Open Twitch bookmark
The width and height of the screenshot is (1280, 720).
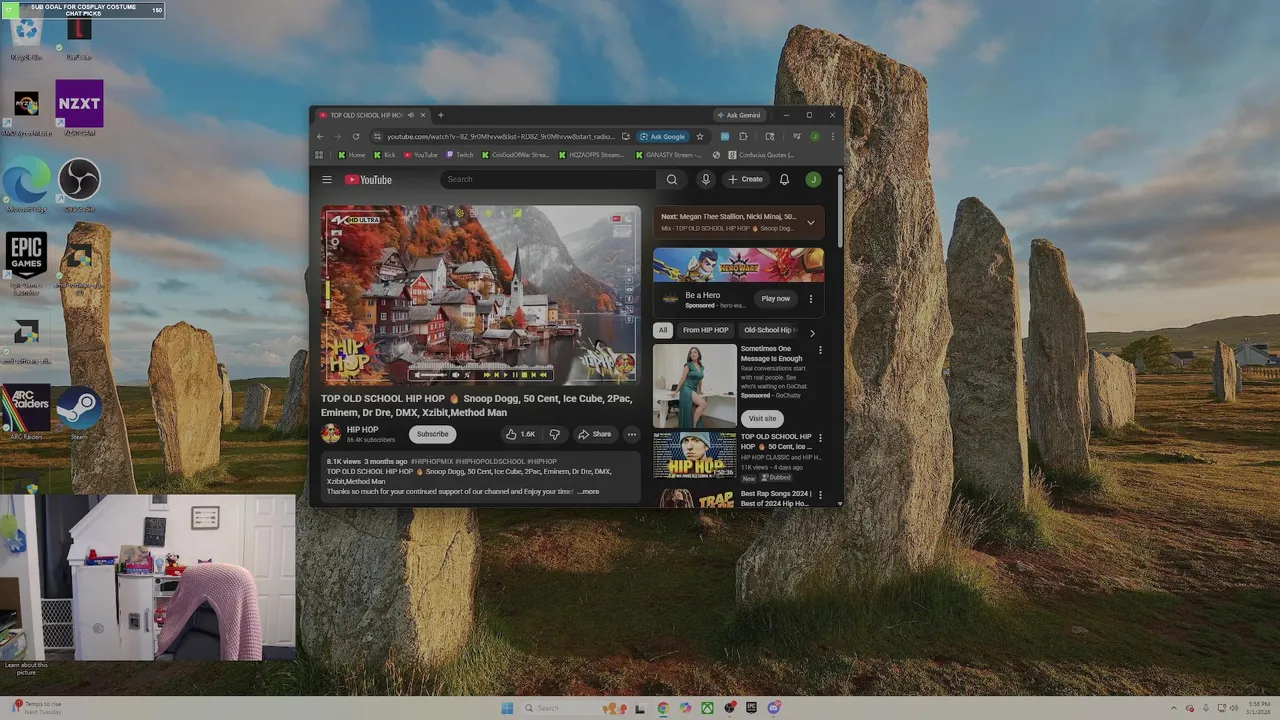point(460,155)
